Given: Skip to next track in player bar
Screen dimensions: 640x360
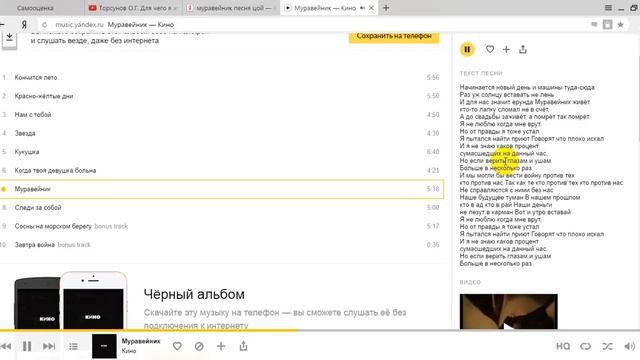Looking at the screenshot, I should coord(49,347).
